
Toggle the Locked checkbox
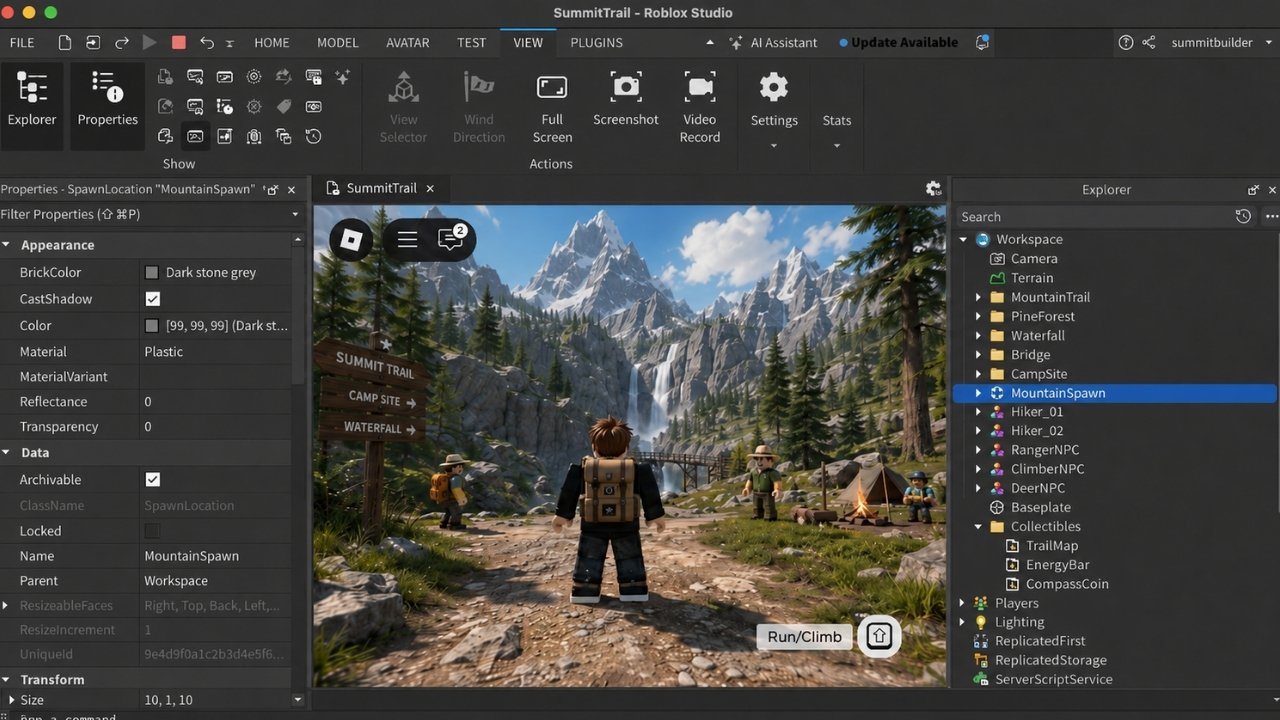(x=152, y=531)
